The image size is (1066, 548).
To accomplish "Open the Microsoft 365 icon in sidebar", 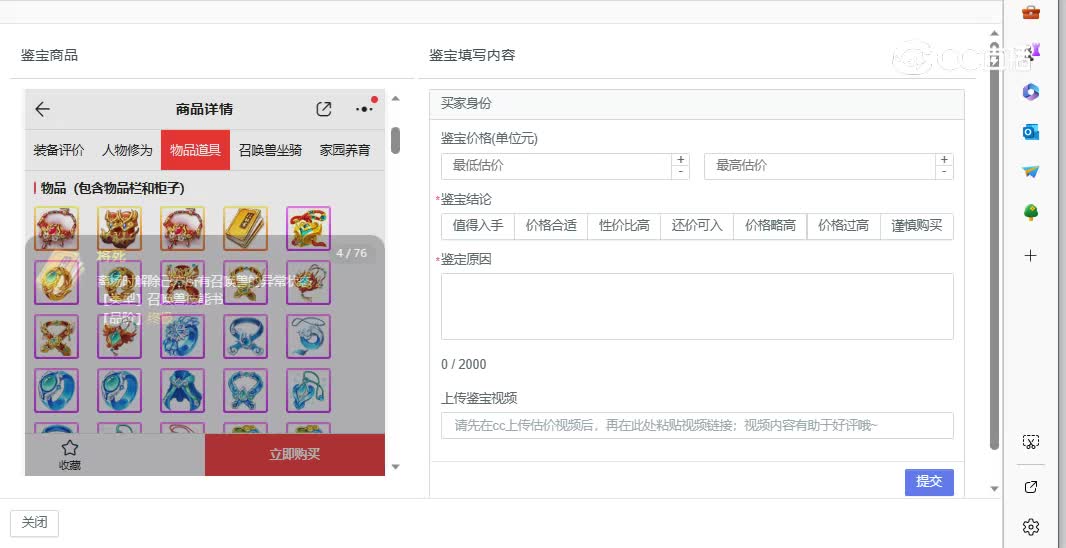I will point(1031,92).
